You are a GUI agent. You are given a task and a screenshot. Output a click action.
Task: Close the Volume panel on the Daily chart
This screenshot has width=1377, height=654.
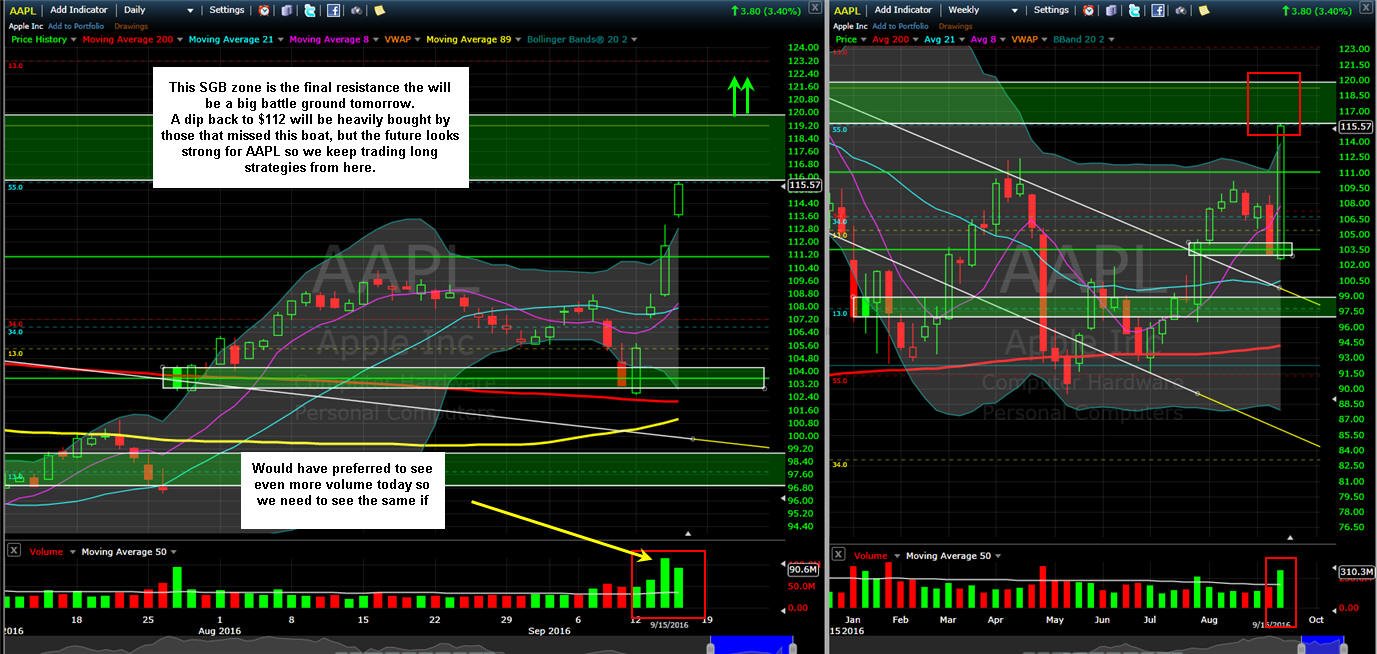13,551
